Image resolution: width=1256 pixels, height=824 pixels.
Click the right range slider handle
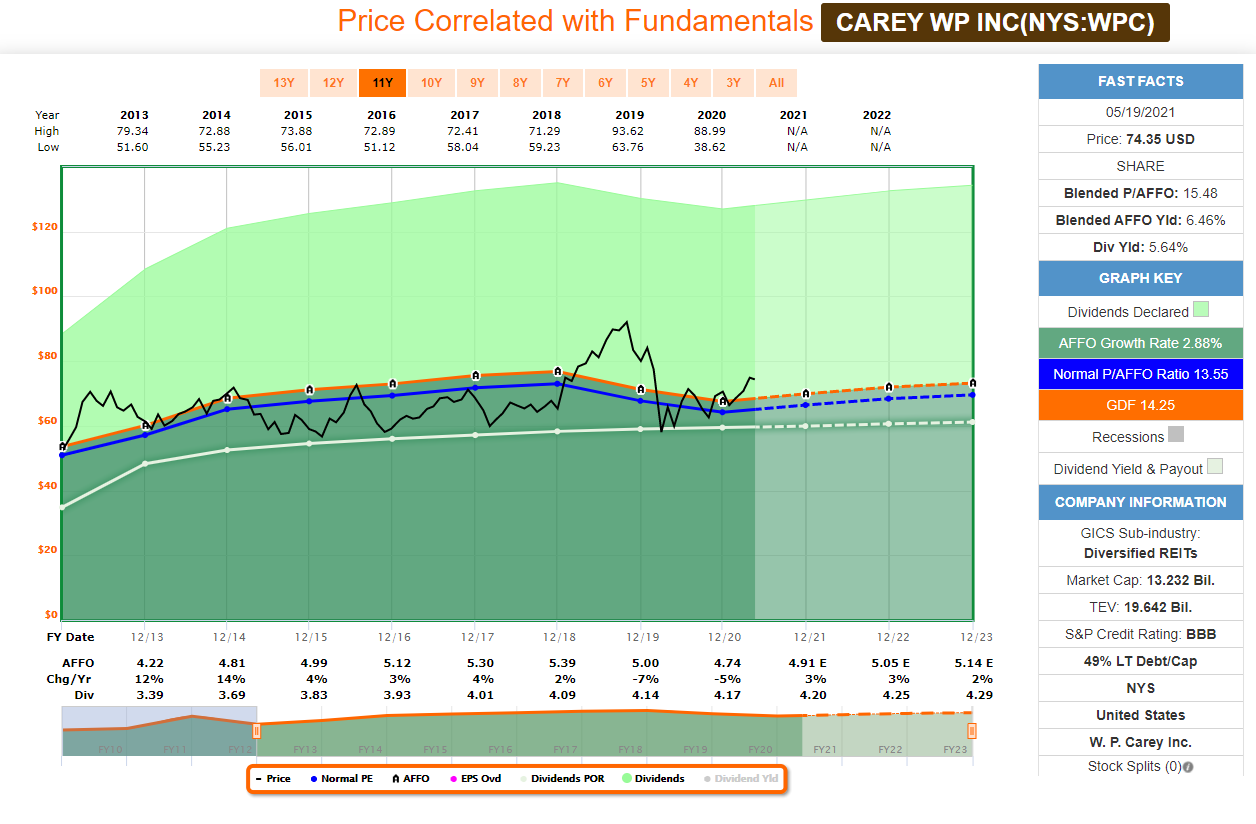[x=971, y=731]
